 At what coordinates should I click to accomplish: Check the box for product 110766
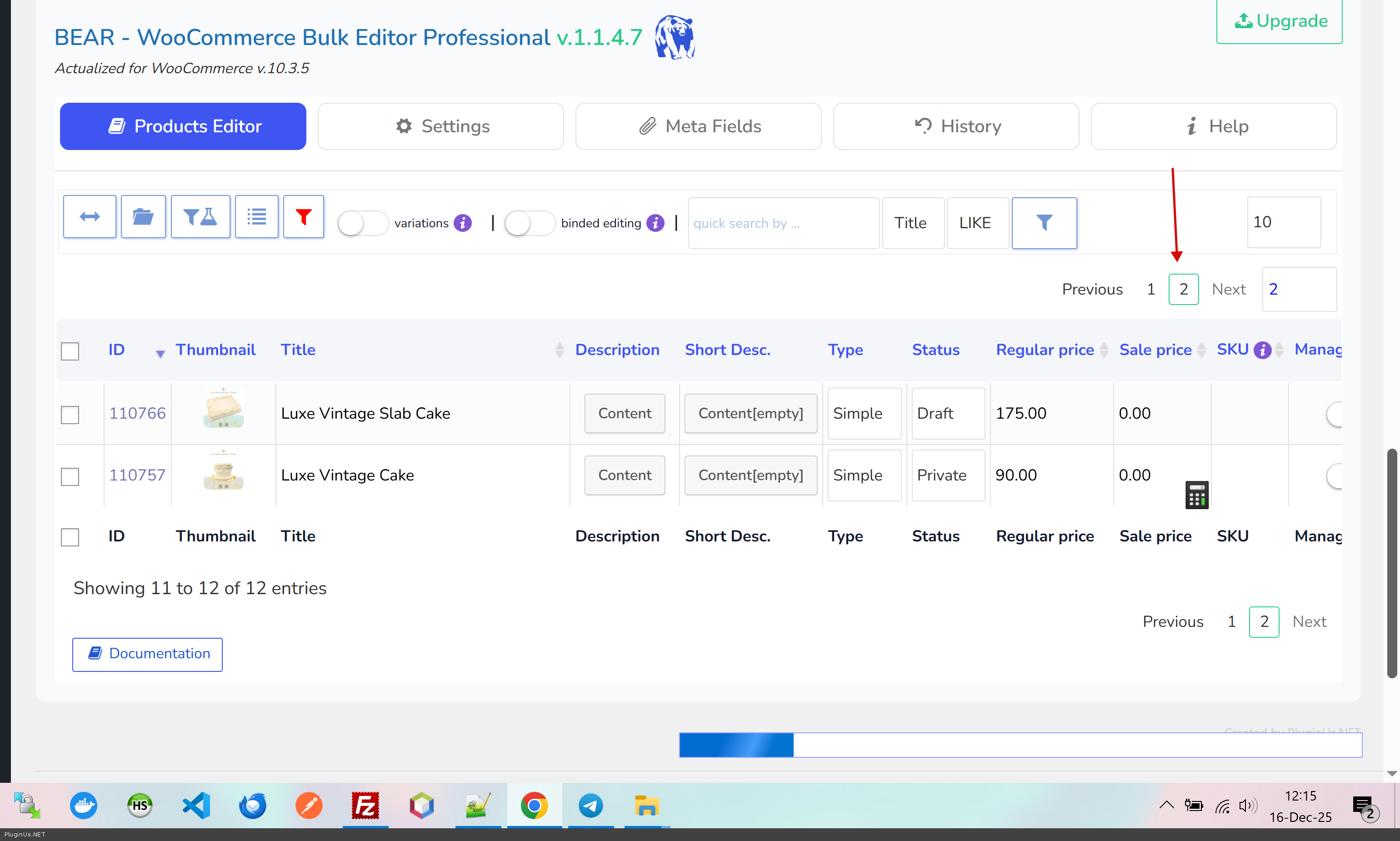(x=70, y=414)
